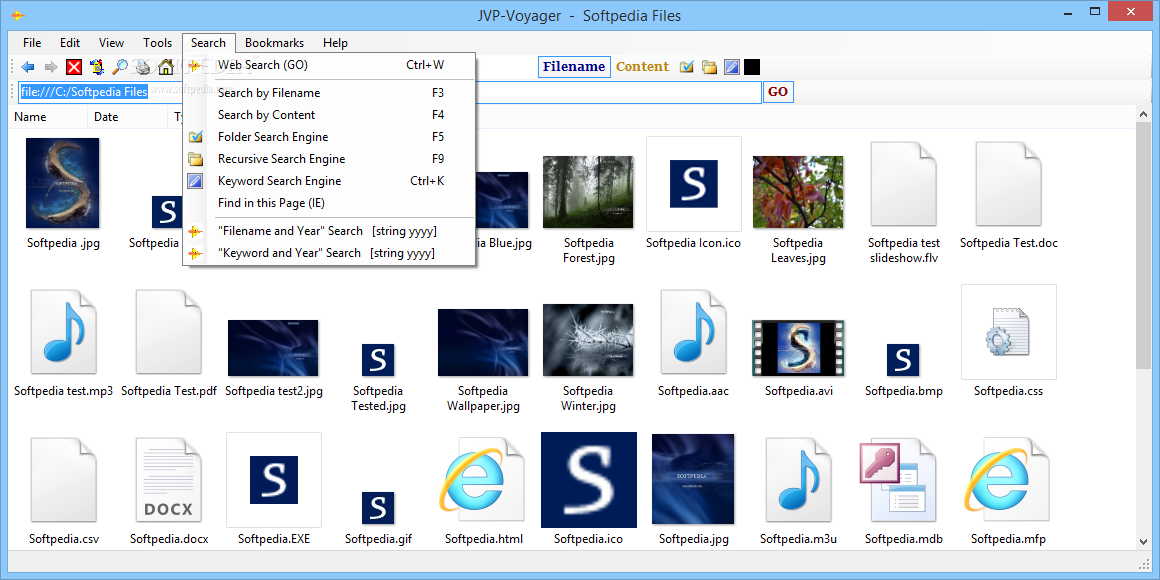Viewport: 1160px width, 580px height.
Task: Select the Softpedia.EXE application icon
Action: 274,479
